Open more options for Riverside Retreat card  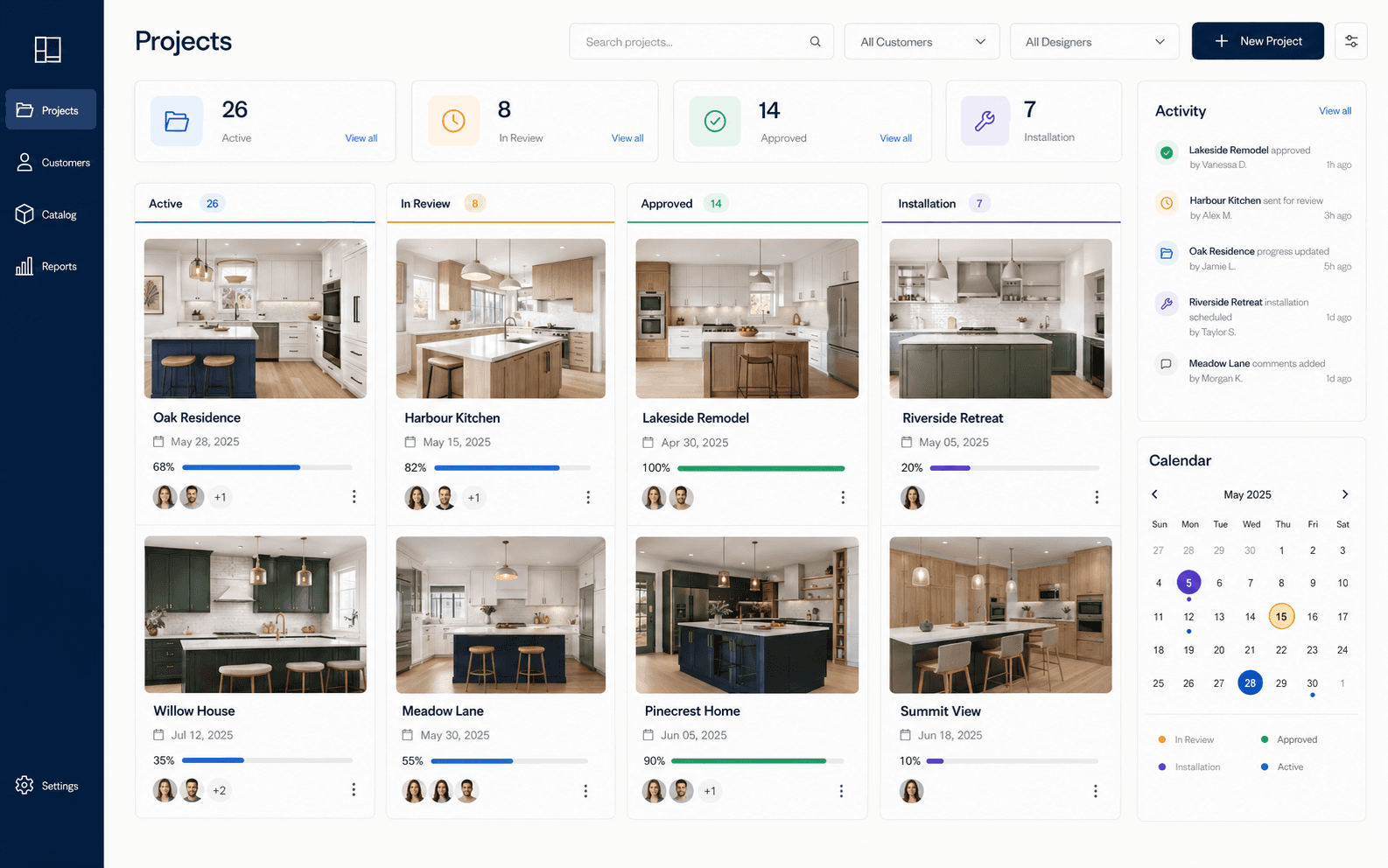(1097, 497)
